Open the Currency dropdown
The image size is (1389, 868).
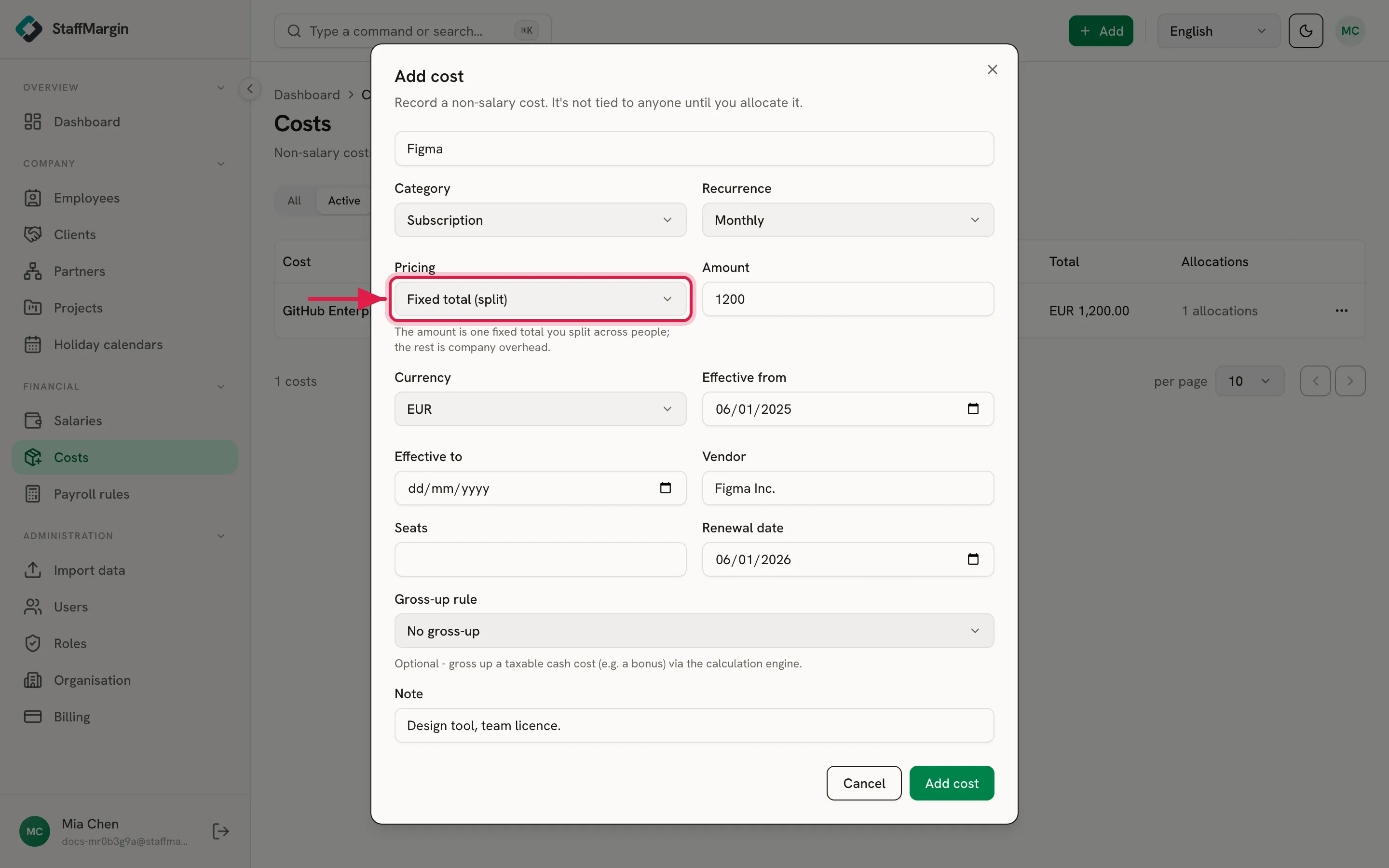tap(540, 409)
